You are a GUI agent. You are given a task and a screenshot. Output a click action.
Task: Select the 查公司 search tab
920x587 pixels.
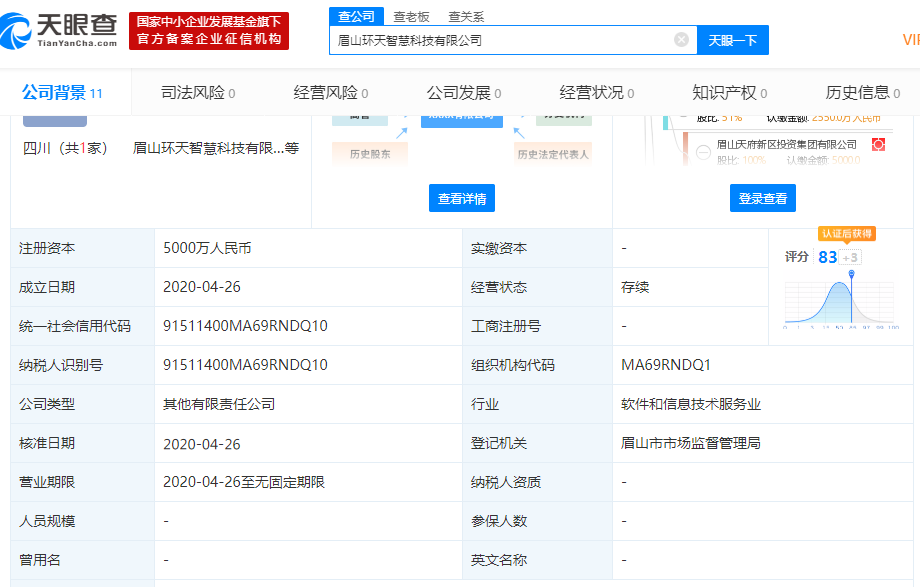point(356,16)
